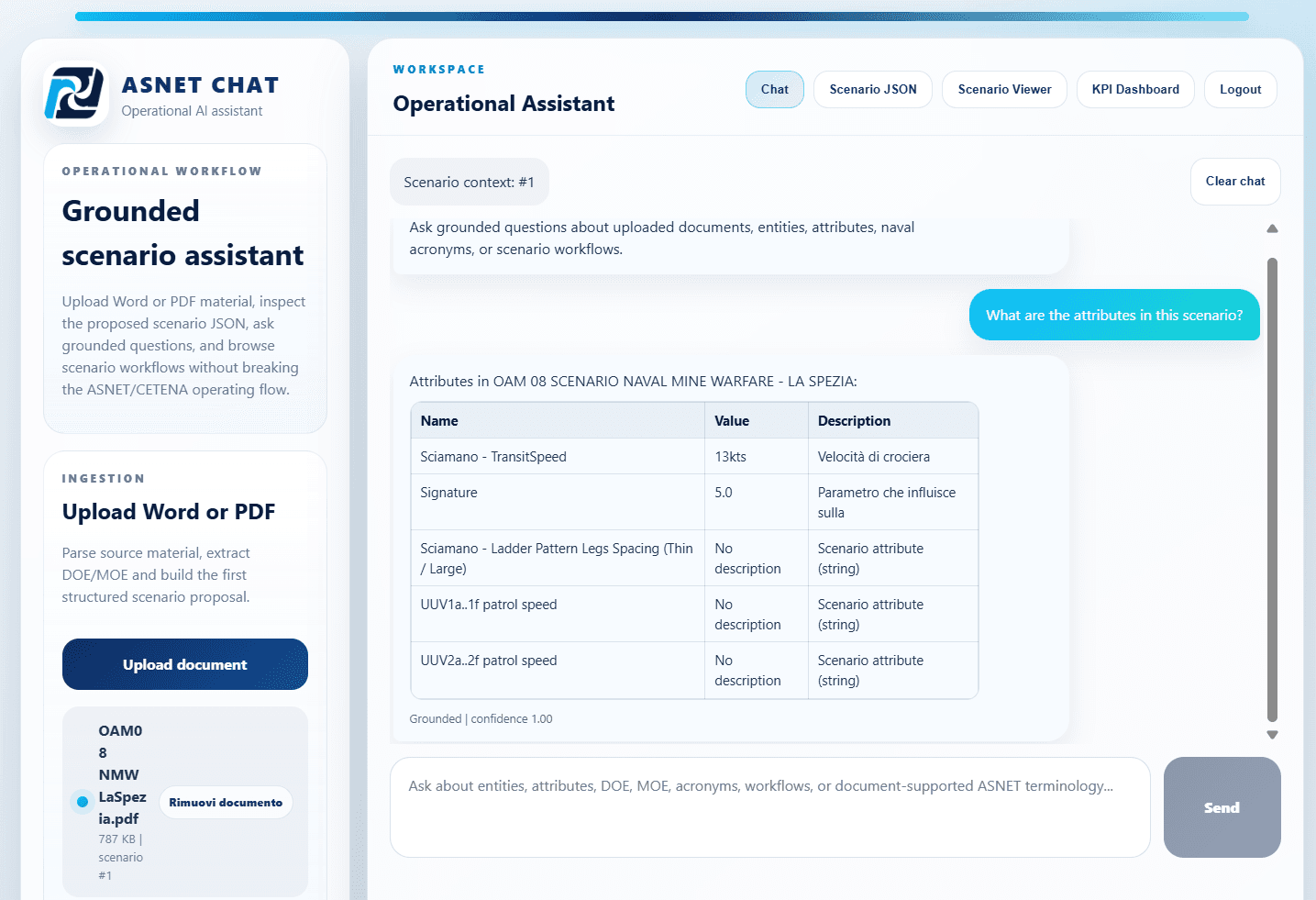Click the blue status dot beside OAM08 file
Image resolution: width=1316 pixels, height=900 pixels.
(83, 802)
